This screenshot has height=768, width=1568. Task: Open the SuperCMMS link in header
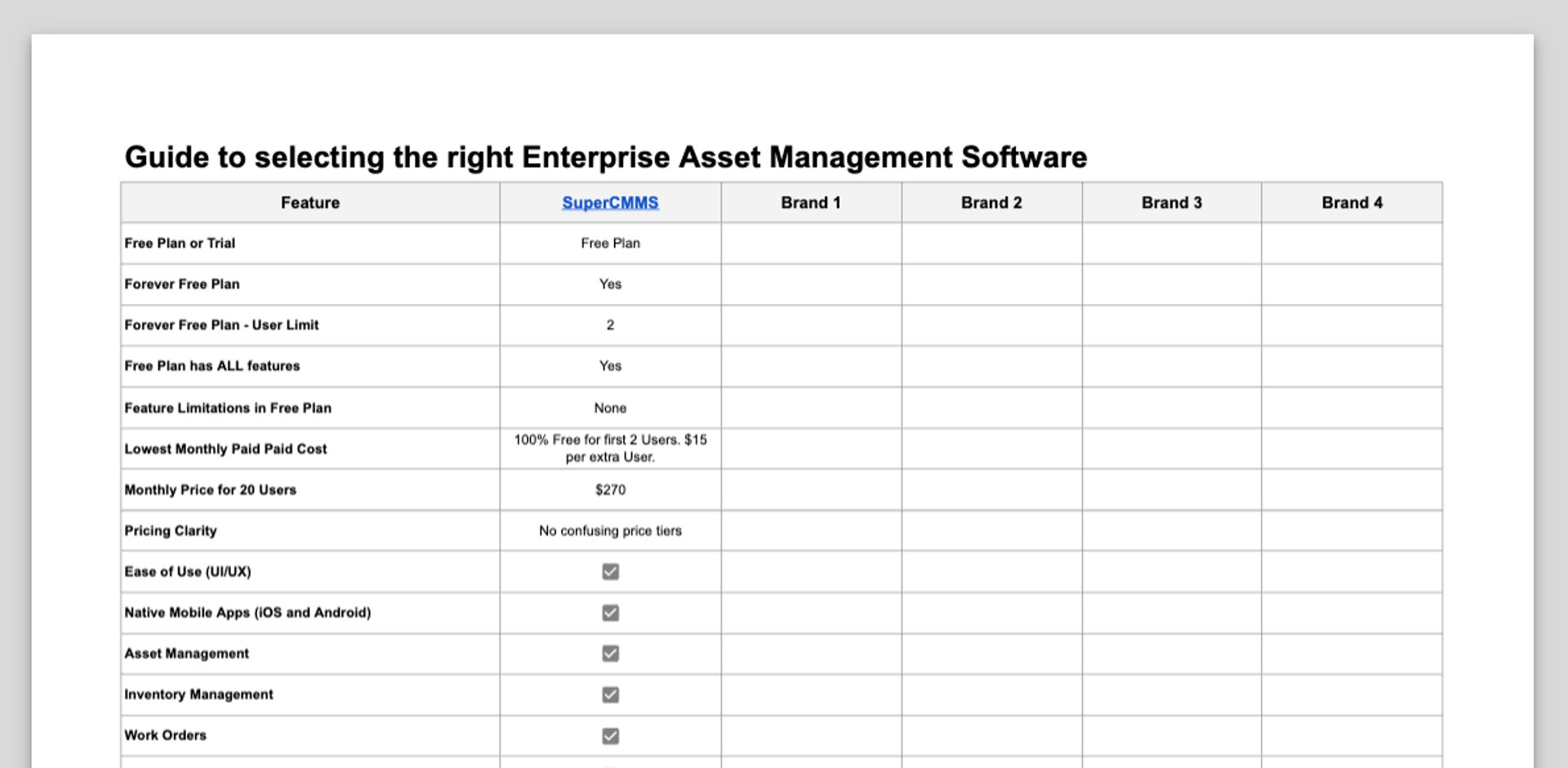610,203
